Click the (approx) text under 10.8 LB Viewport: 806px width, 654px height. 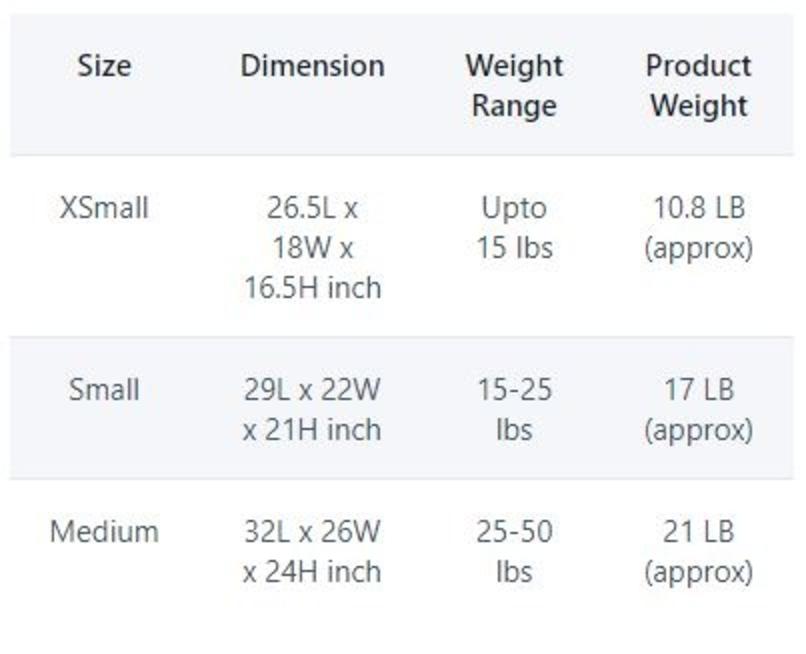point(698,248)
